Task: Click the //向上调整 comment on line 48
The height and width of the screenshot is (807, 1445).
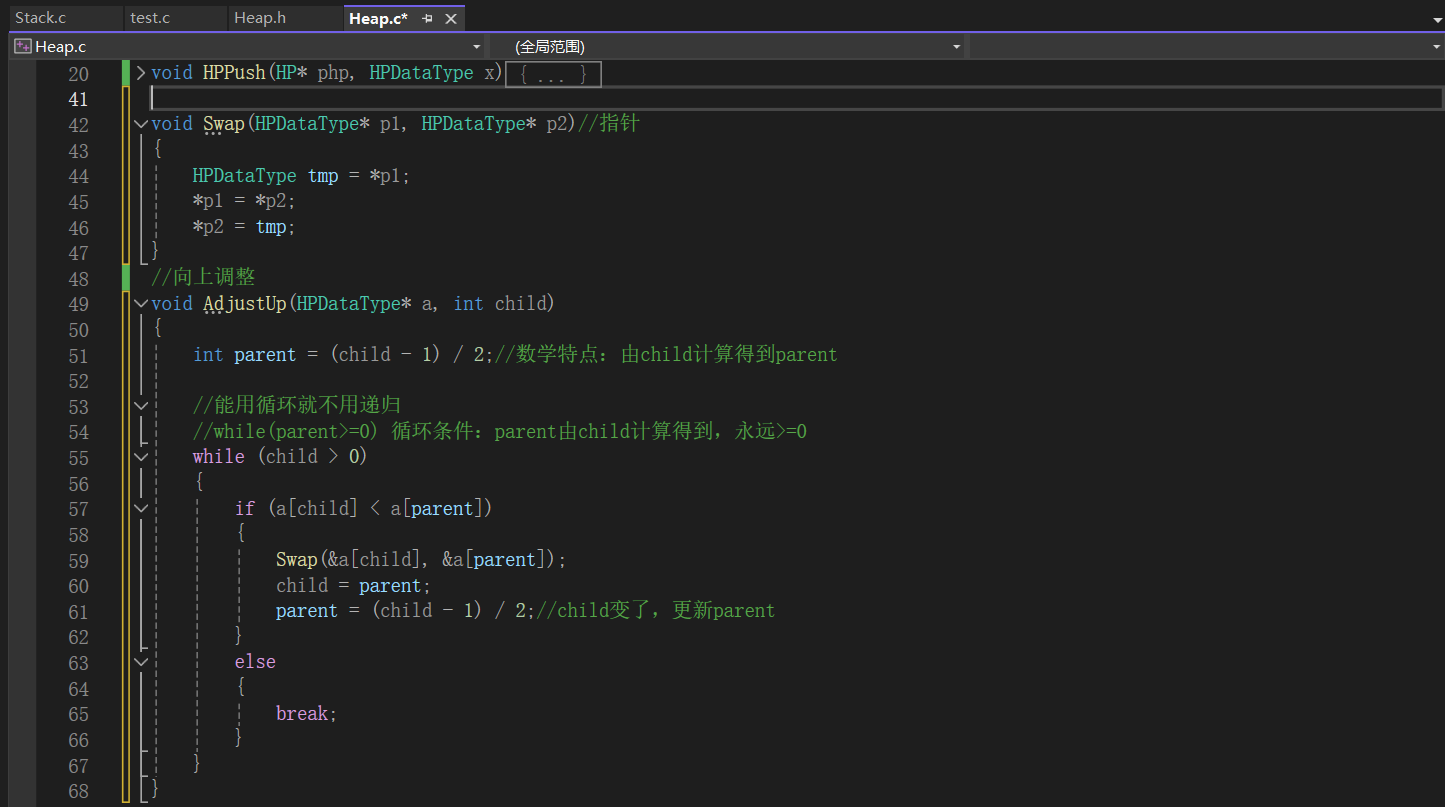Action: [x=203, y=277]
